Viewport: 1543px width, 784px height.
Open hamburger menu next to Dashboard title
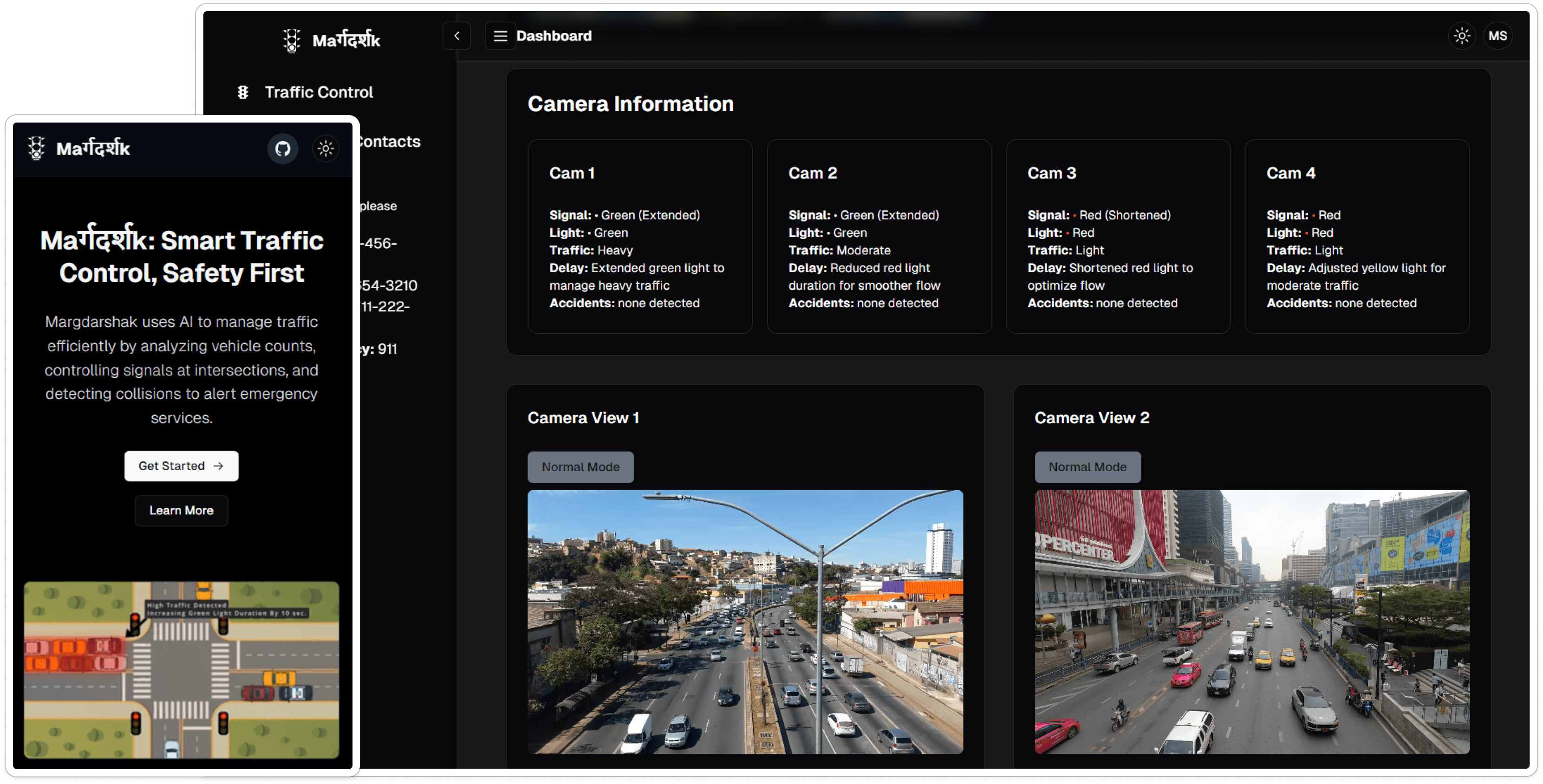pos(500,36)
